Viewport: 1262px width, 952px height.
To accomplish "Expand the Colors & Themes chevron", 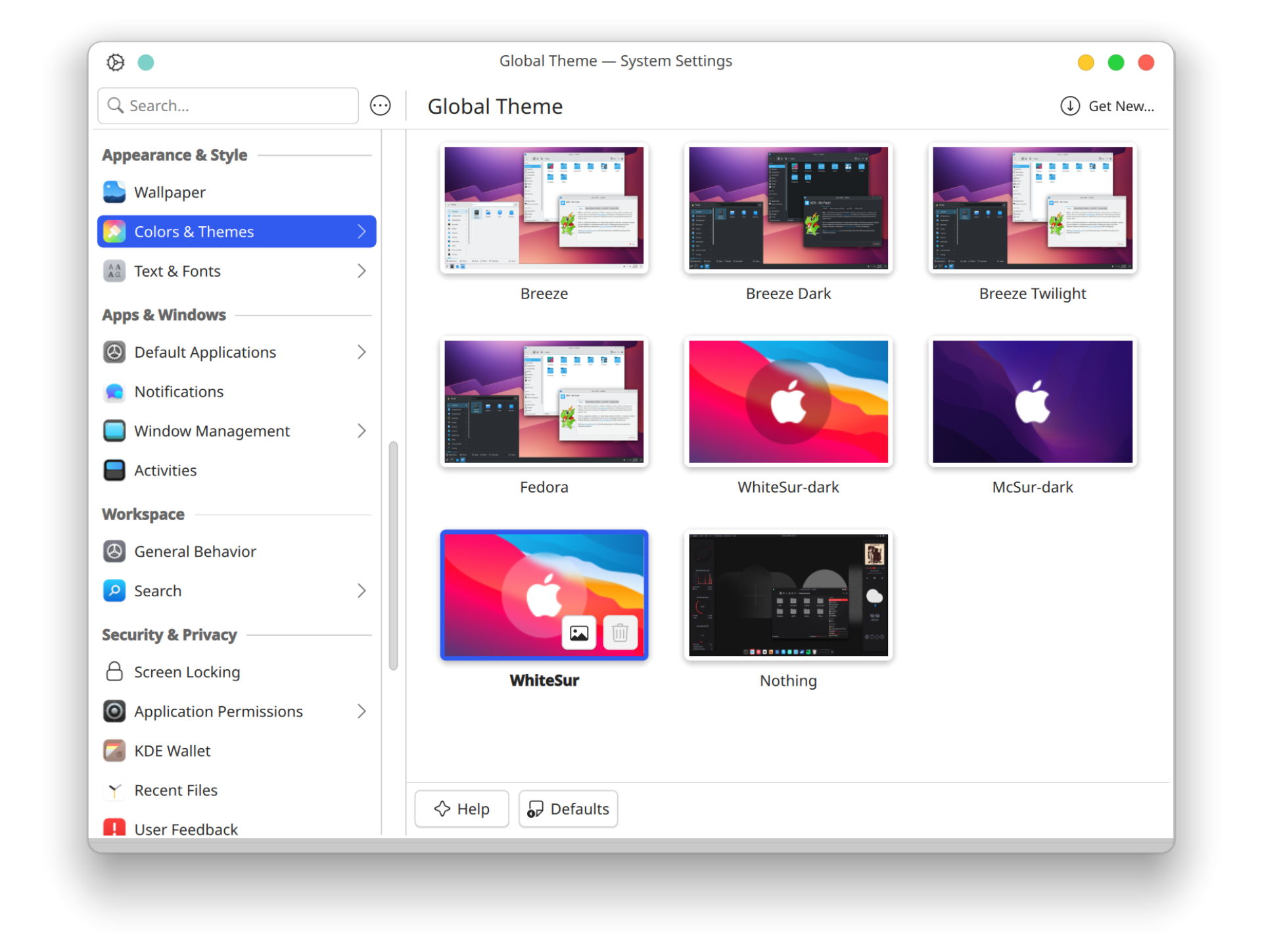I will (361, 231).
